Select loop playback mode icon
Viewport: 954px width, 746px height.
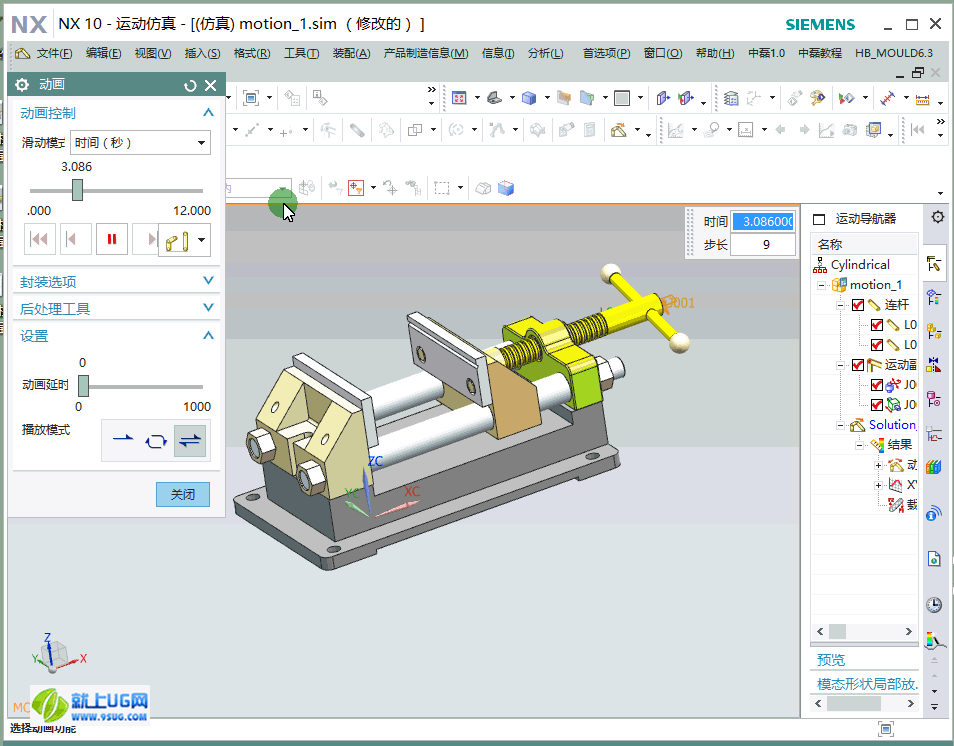click(156, 441)
